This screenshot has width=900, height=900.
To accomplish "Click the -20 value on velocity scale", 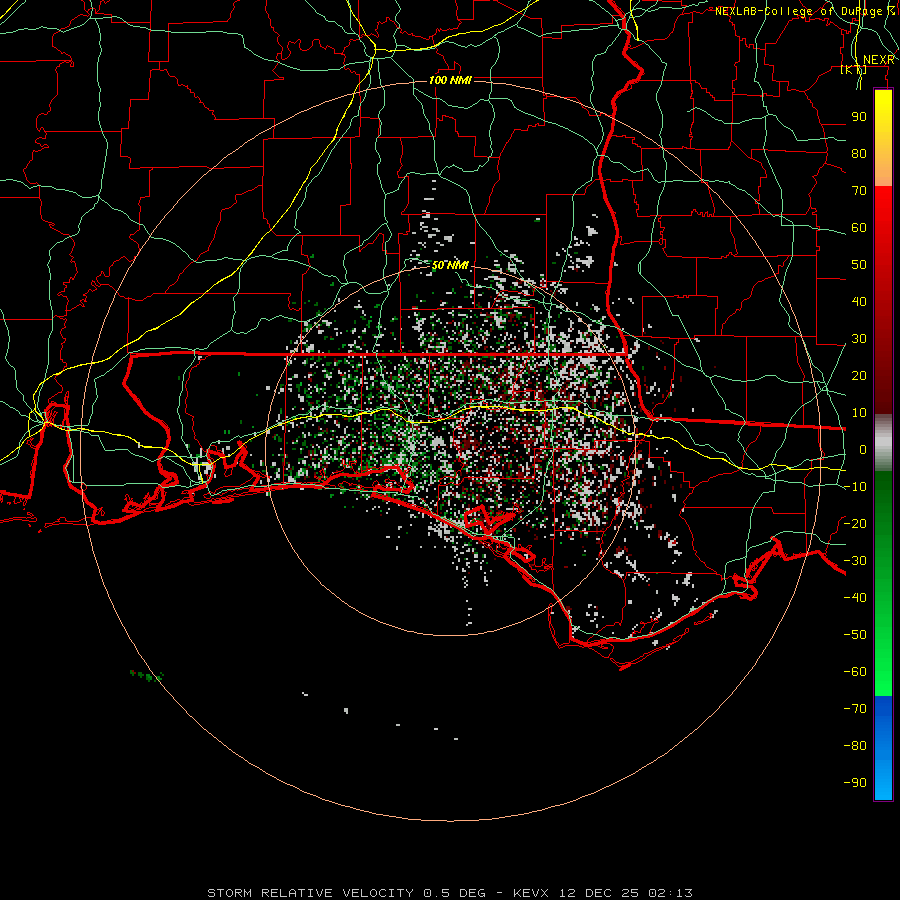I will coord(855,524).
